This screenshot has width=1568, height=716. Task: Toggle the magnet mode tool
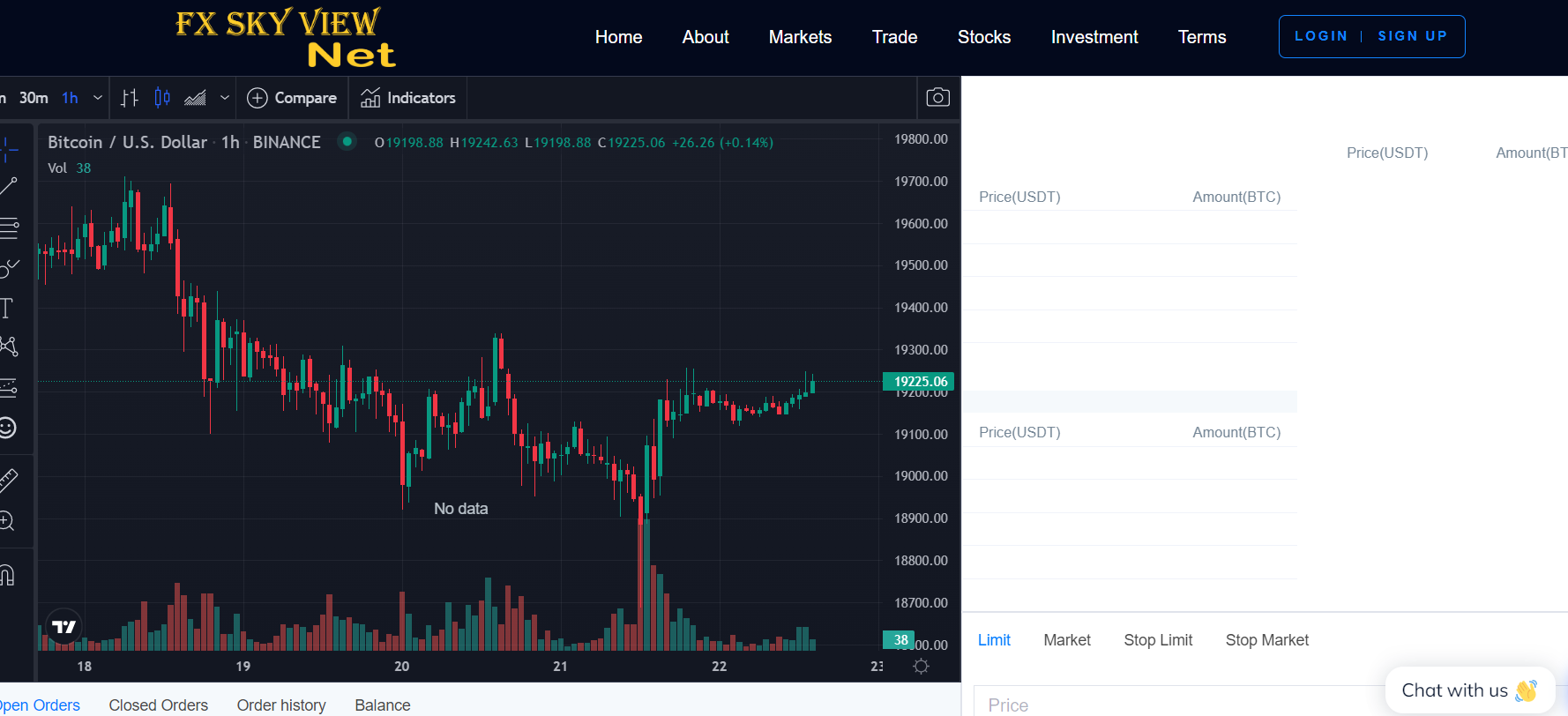(7, 575)
